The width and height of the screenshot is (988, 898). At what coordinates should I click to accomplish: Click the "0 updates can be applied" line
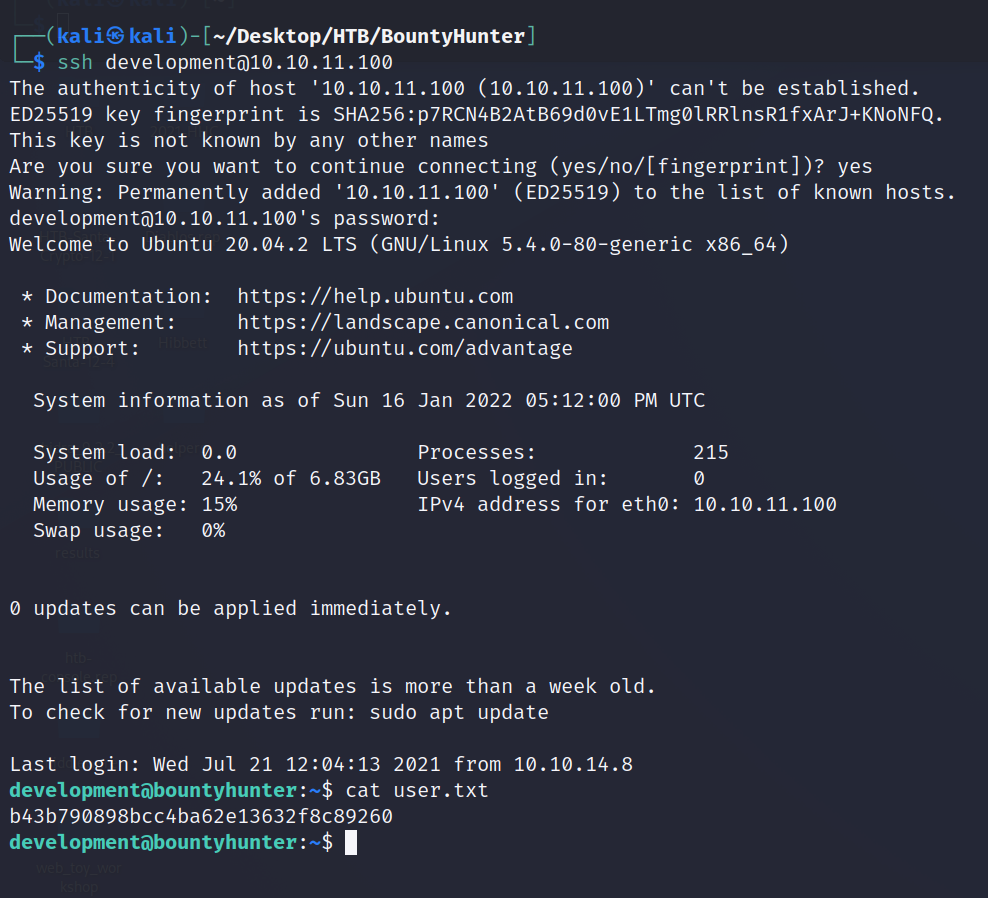(x=230, y=608)
